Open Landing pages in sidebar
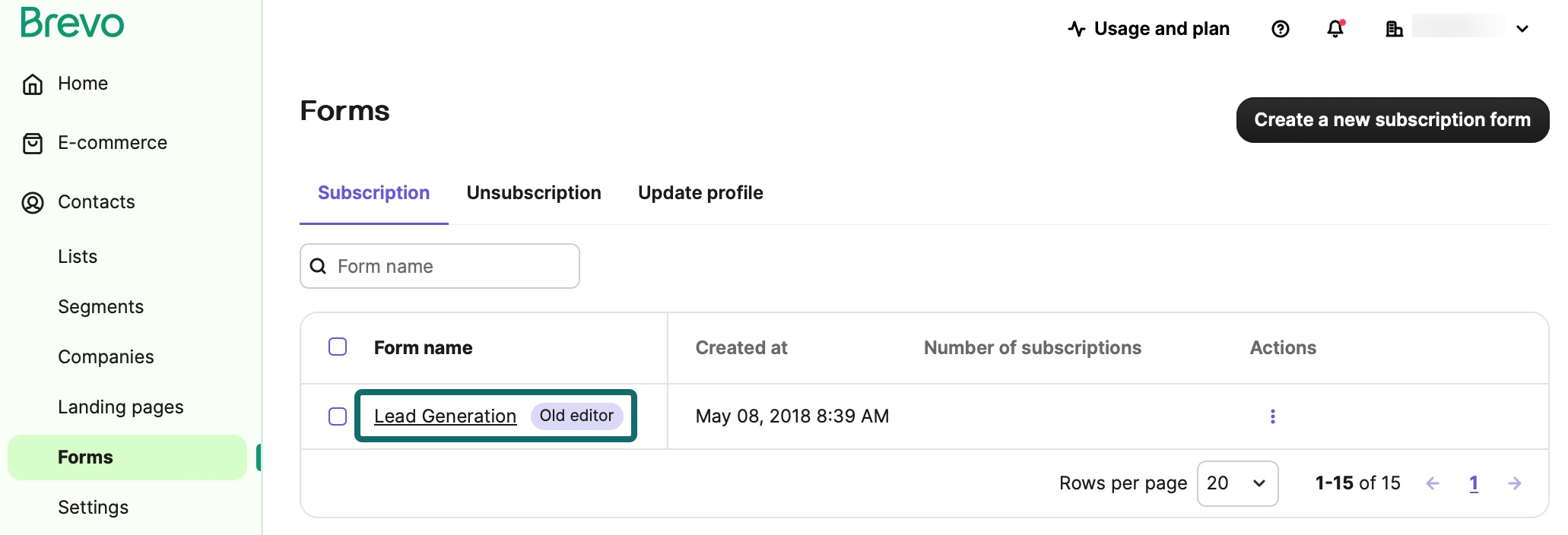This screenshot has width=1568, height=535. point(121,407)
